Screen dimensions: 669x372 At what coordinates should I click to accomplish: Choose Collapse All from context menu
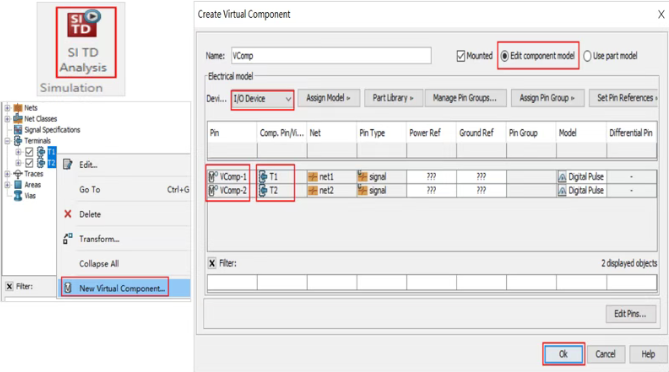(99, 264)
